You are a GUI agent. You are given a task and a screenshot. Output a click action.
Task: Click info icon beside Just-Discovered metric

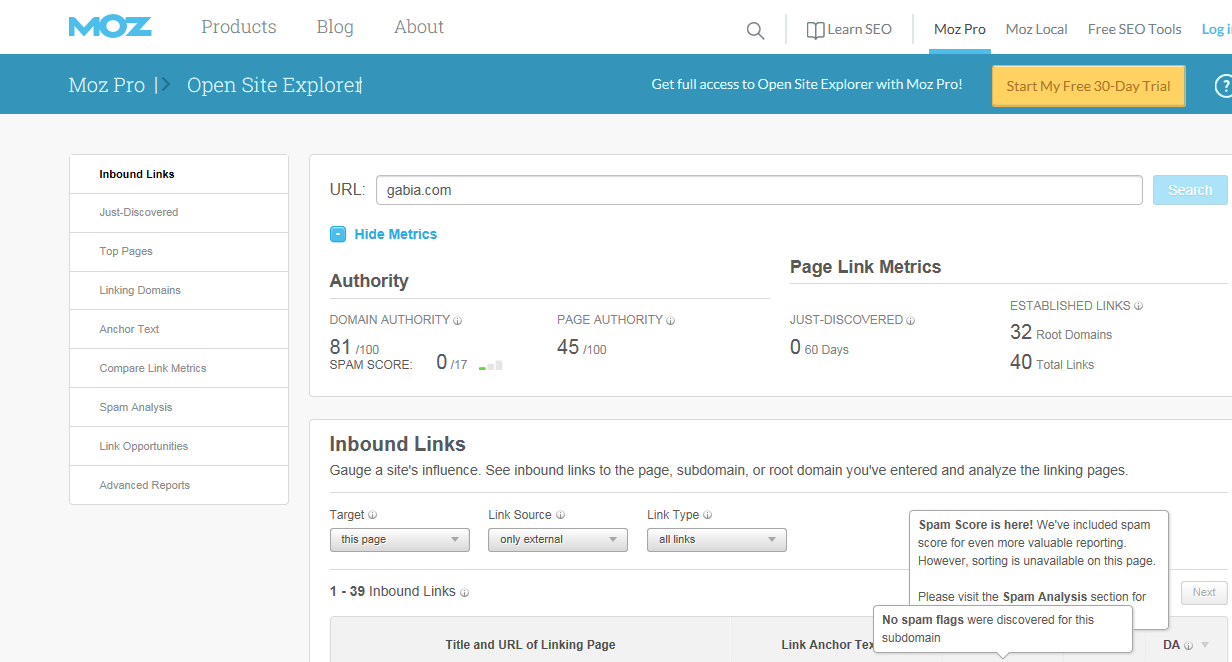point(910,321)
